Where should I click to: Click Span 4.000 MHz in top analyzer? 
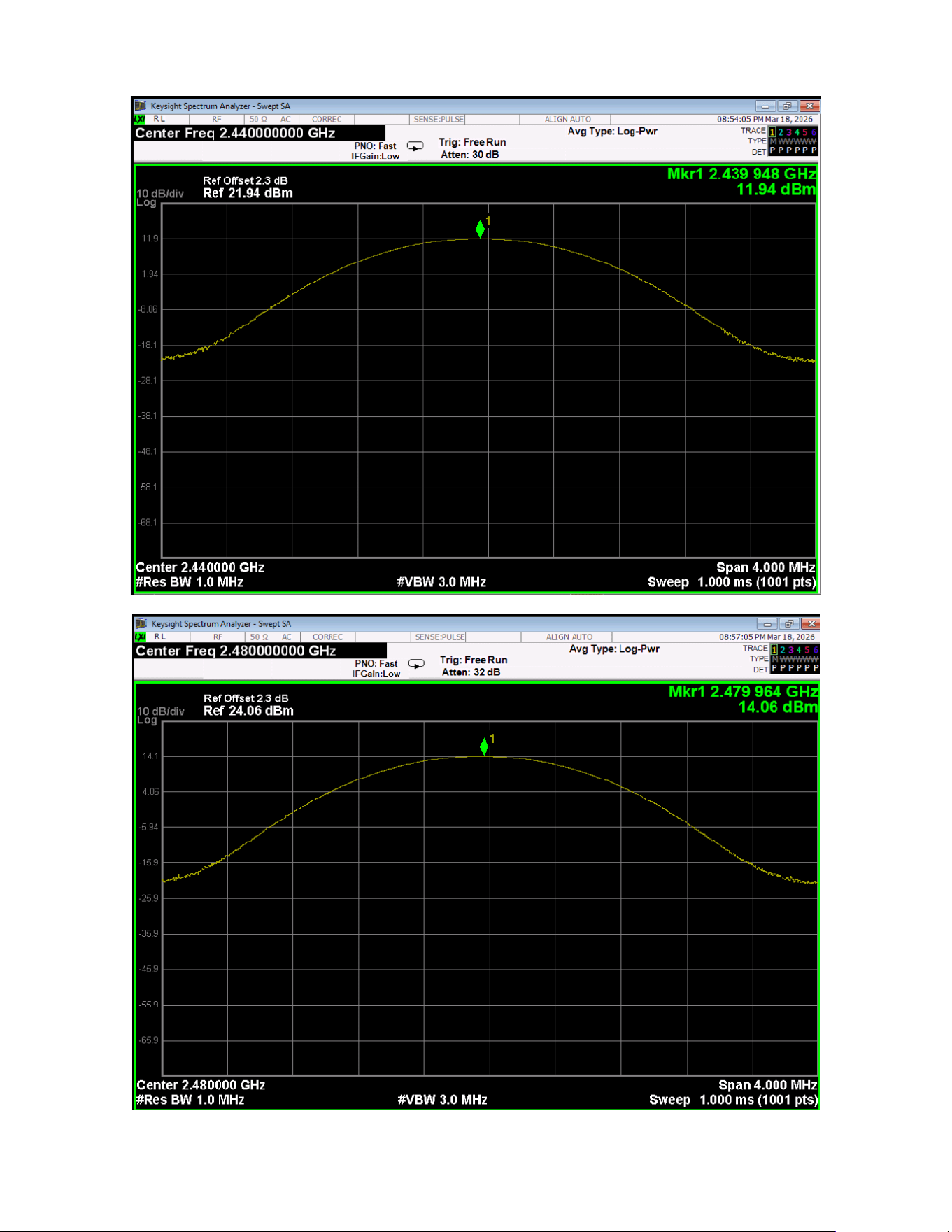(x=766, y=567)
